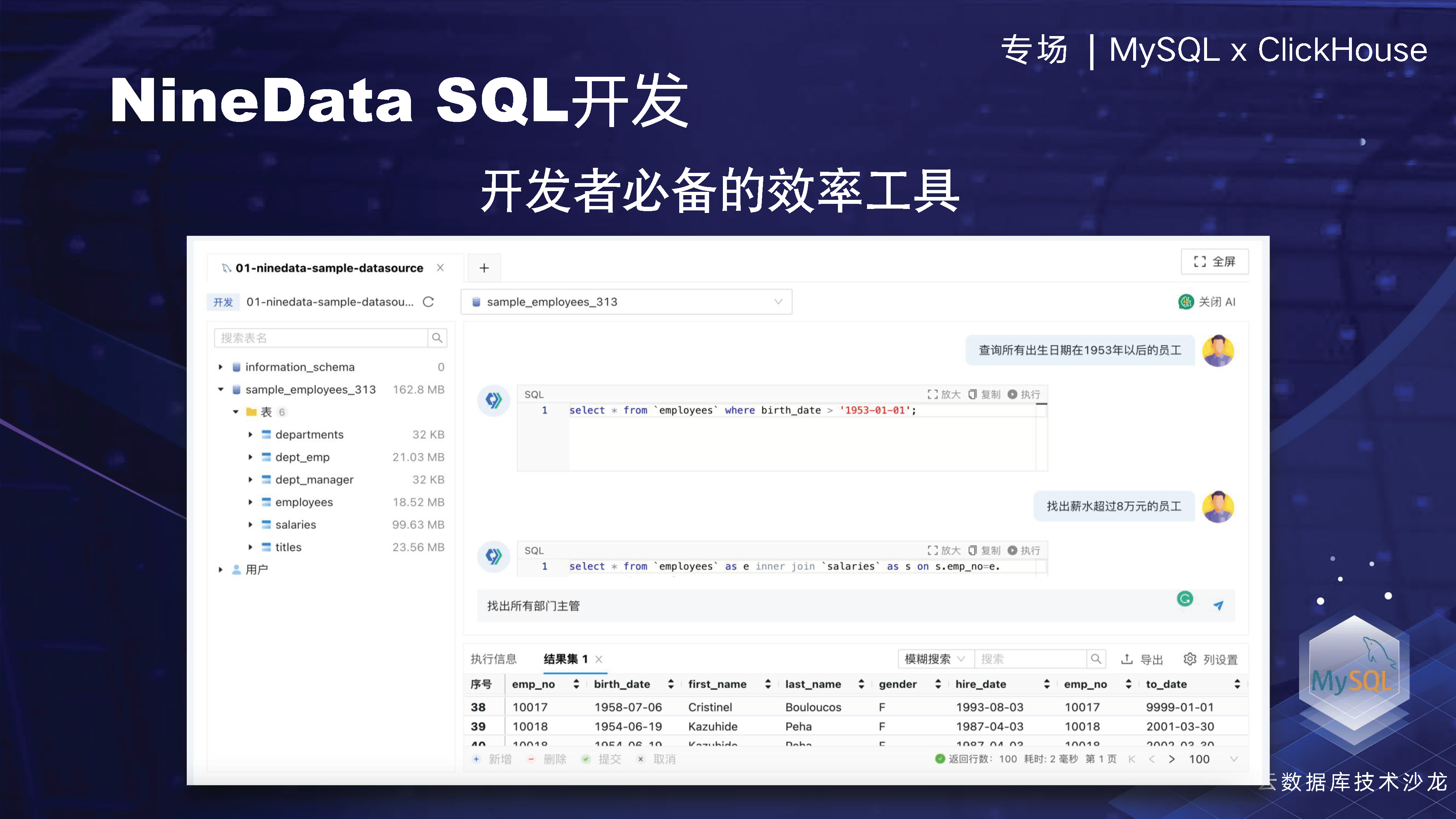Expand the salaries table node

[250, 525]
